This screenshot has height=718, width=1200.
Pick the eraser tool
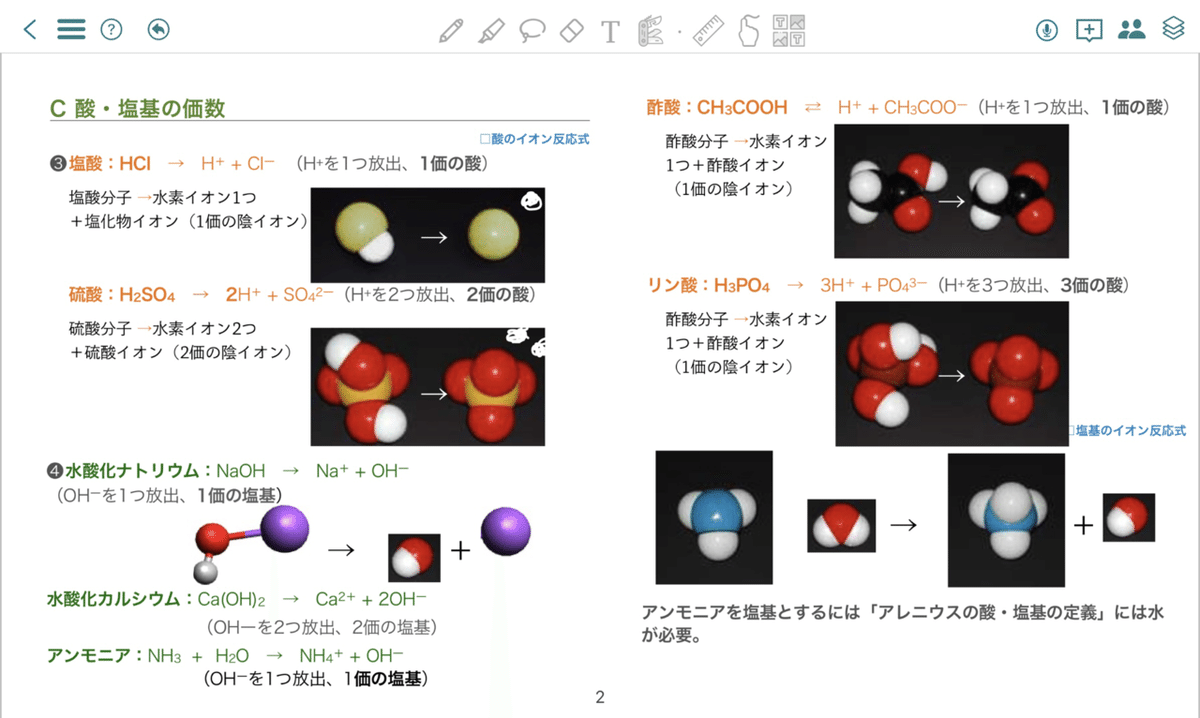(571, 30)
